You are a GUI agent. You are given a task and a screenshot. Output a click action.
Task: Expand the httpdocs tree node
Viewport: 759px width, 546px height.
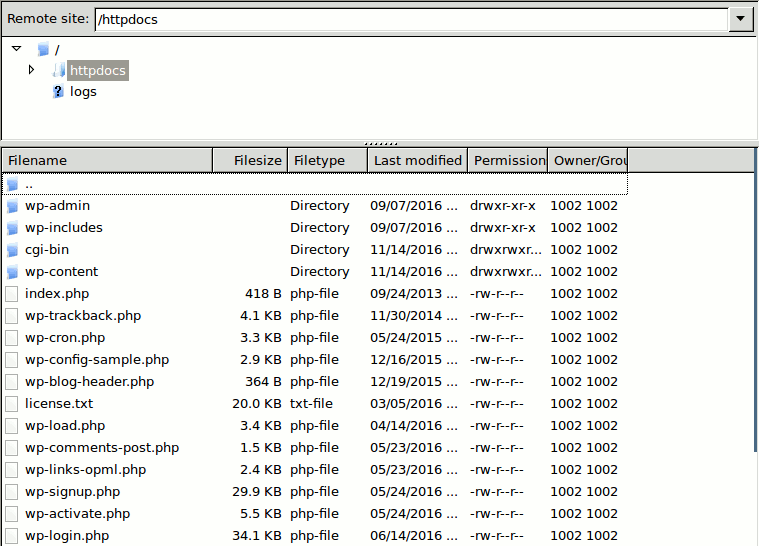[x=31, y=70]
